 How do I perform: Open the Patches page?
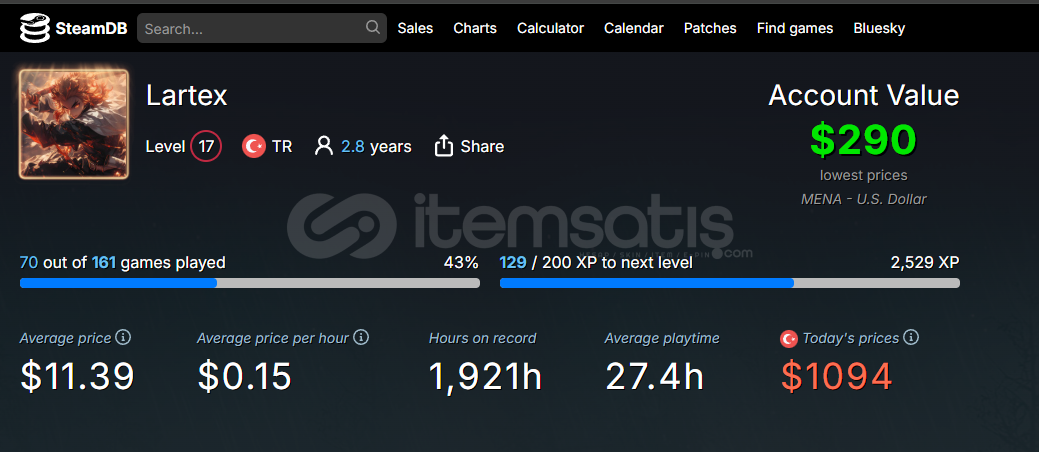710,28
